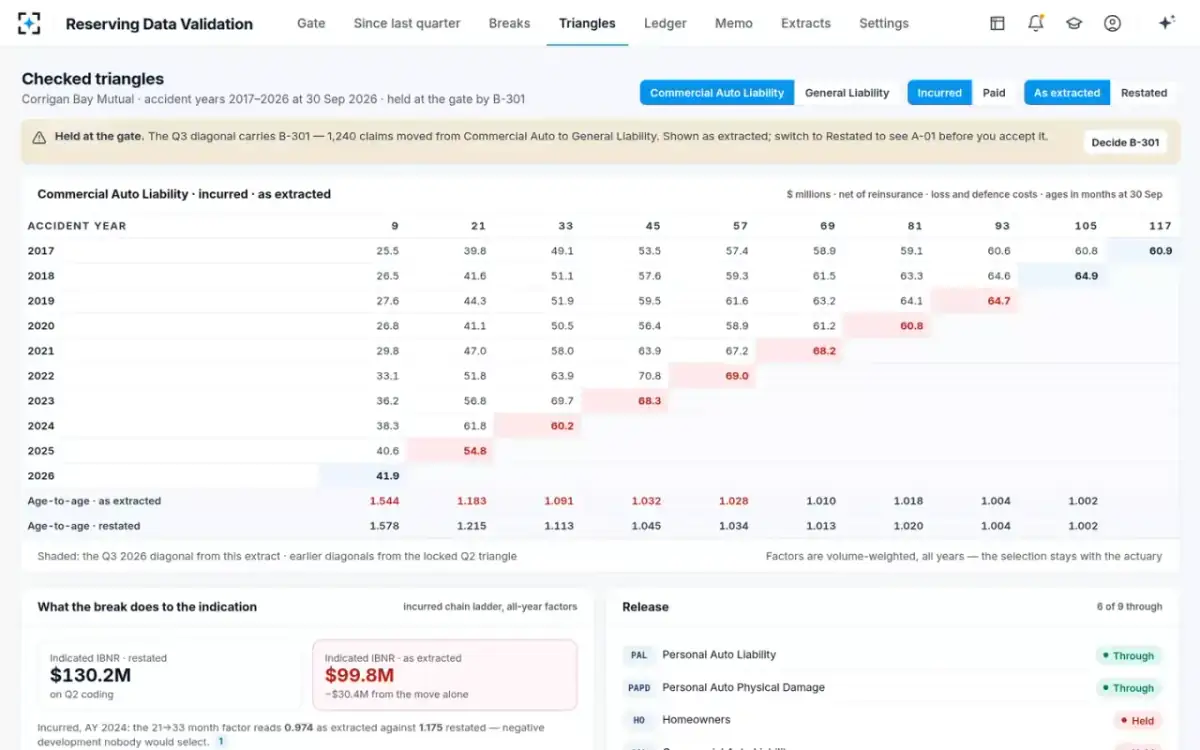1200x750 pixels.
Task: Go to the Extracts tab
Action: click(x=806, y=23)
